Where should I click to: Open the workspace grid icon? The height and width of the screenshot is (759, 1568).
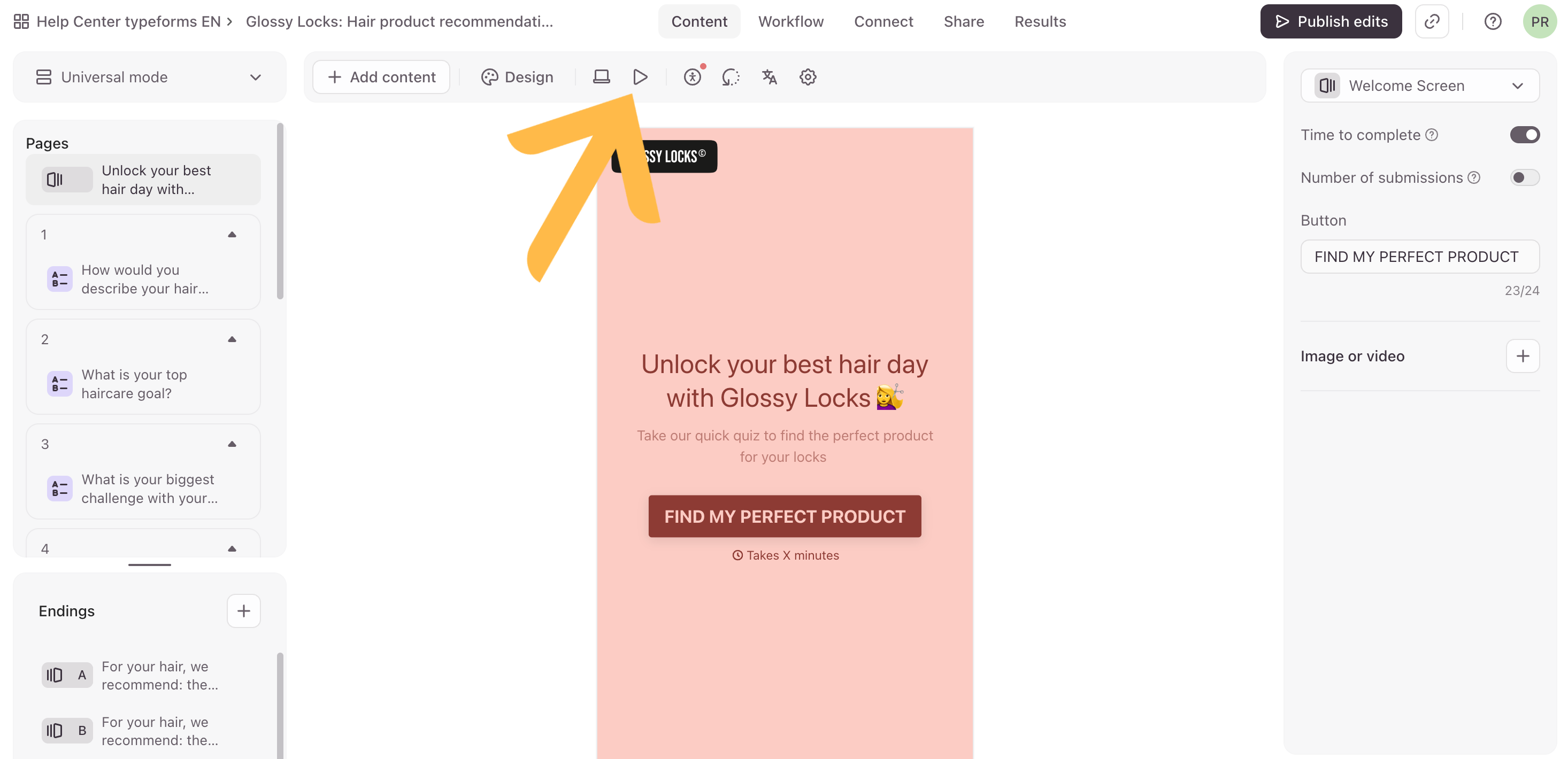(x=21, y=21)
